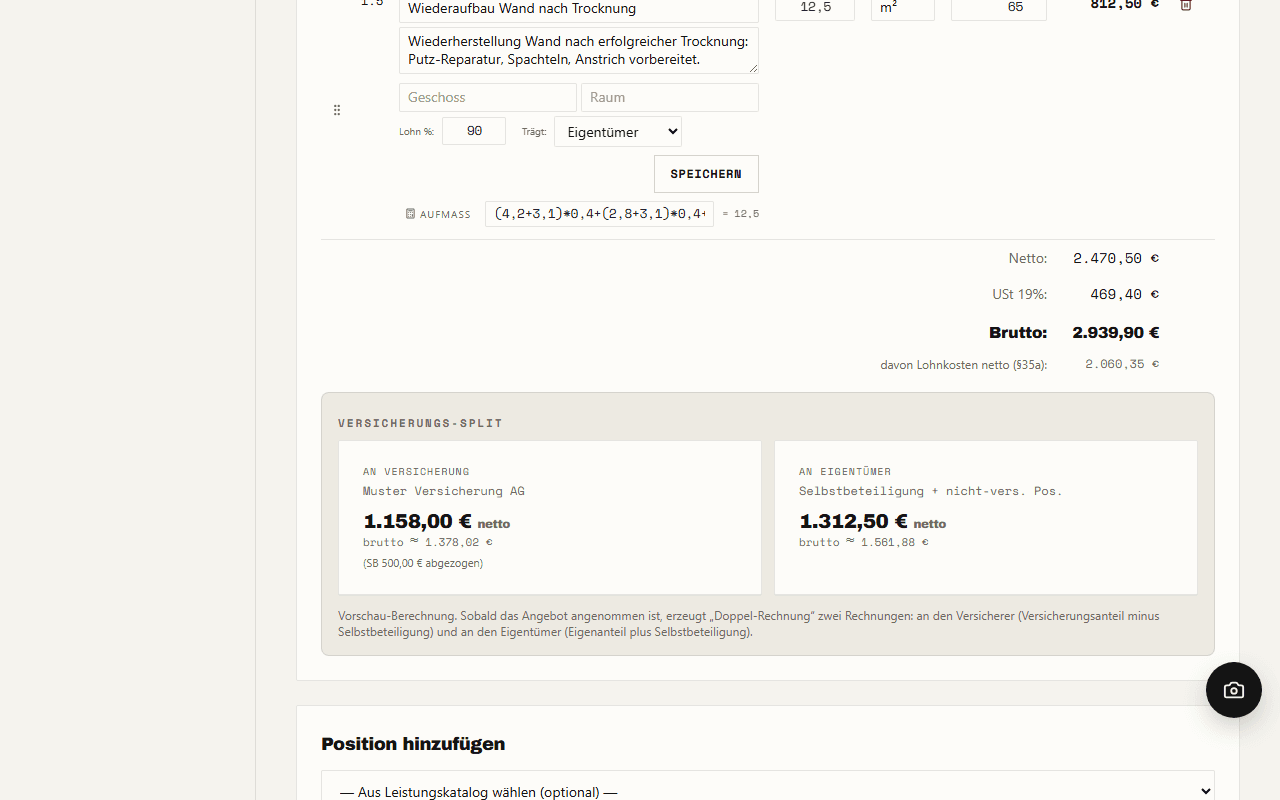Delete the Wiederaufbau Wand position via trash icon

(1186, 5)
